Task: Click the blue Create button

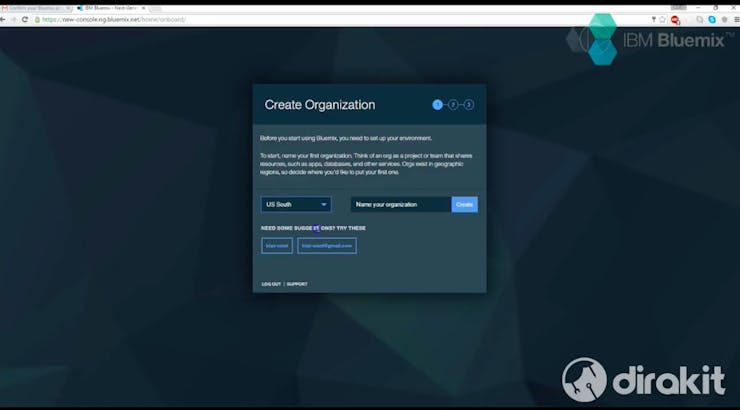Action: 464,204
